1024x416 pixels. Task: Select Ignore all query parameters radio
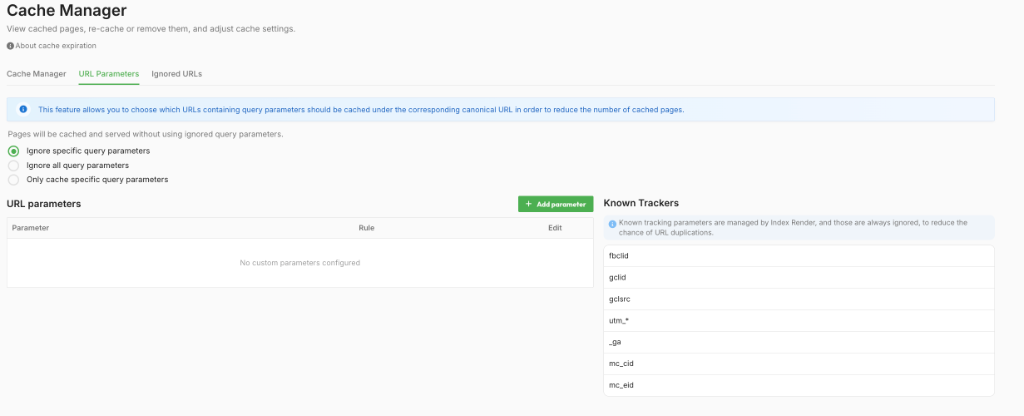pos(13,165)
